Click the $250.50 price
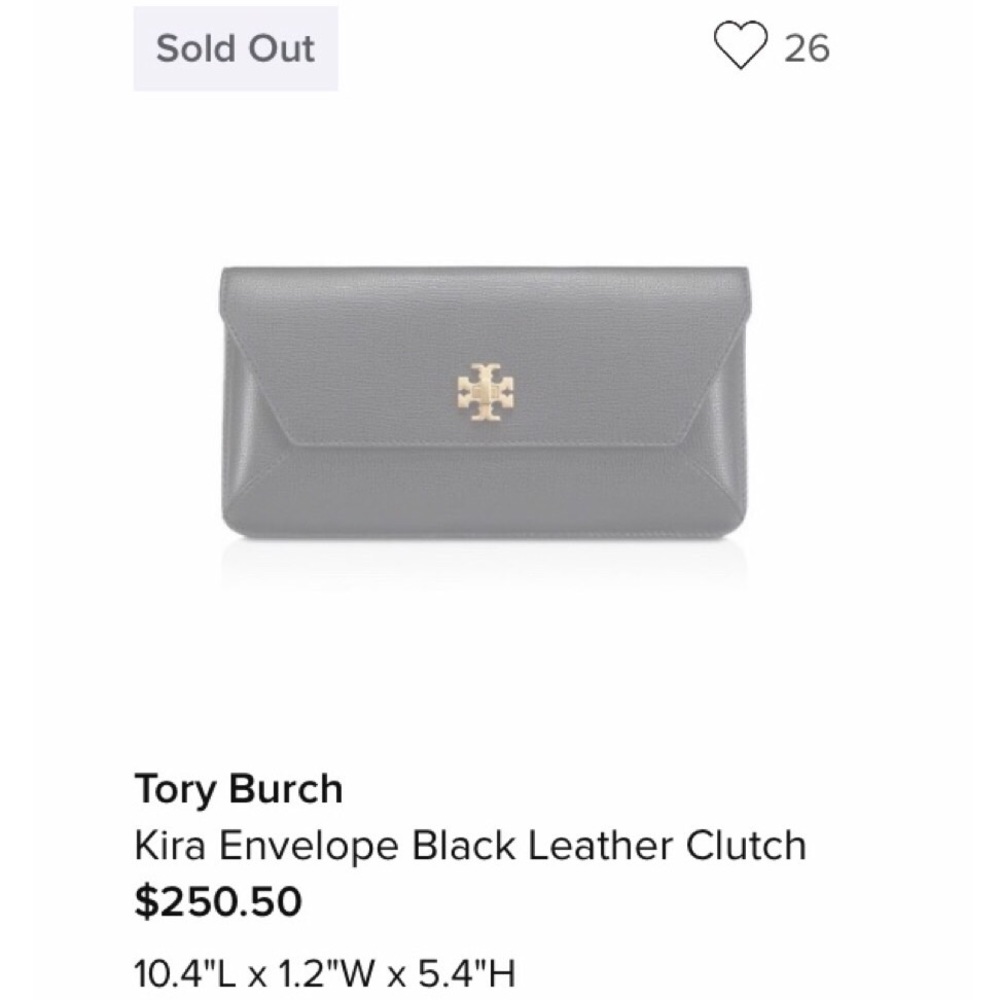 (x=217, y=902)
